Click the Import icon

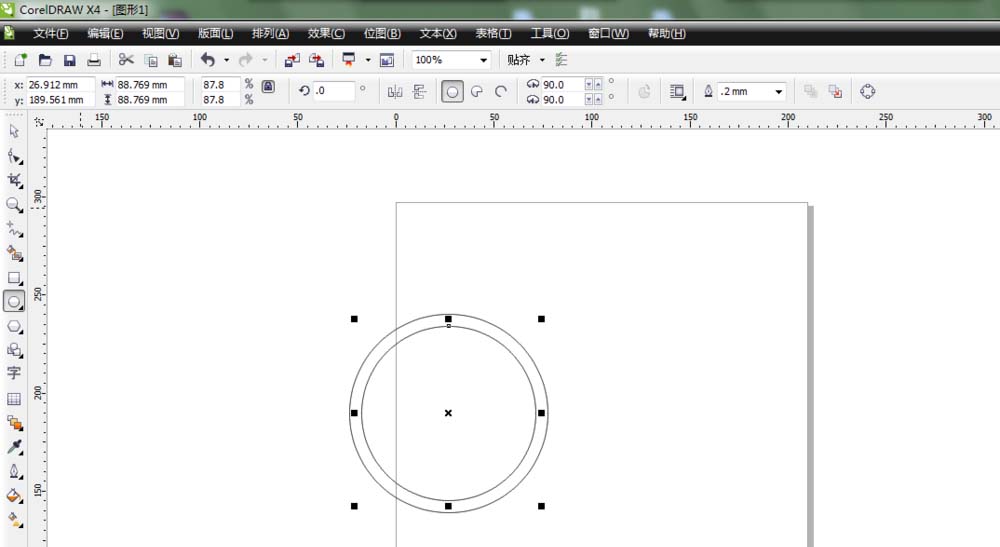(x=292, y=60)
